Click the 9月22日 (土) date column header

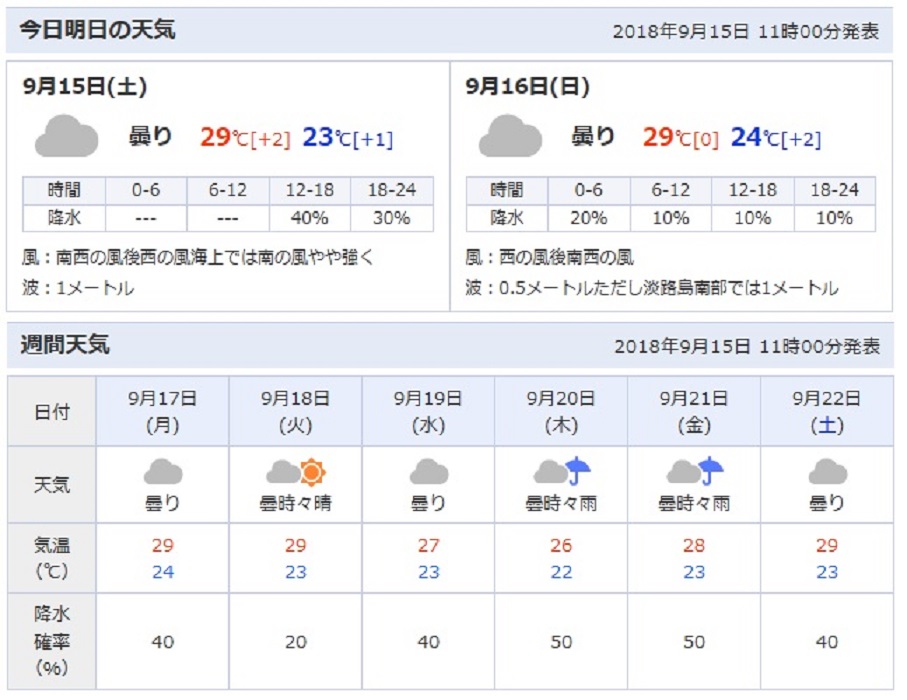click(x=827, y=411)
